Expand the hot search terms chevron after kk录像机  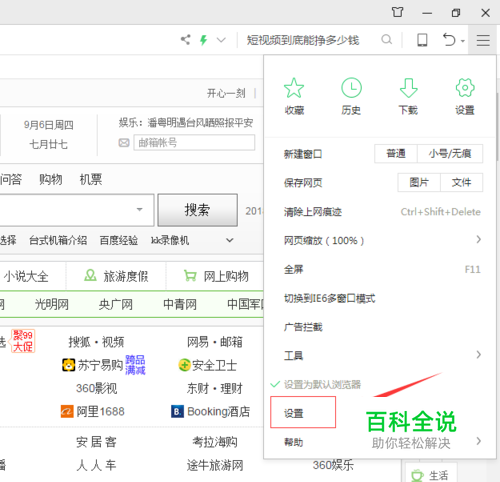pyautogui.click(x=229, y=240)
